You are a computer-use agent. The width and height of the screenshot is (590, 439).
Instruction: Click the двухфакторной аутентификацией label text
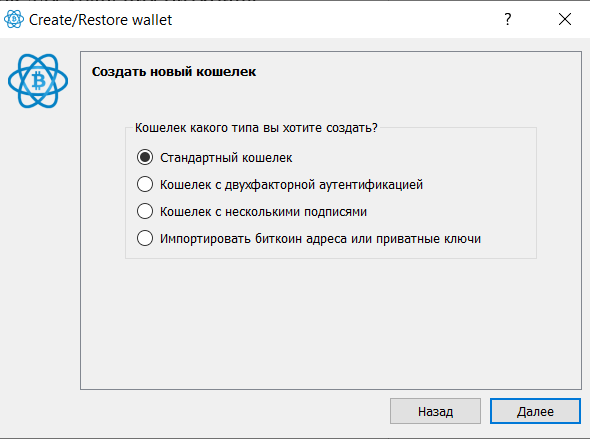(324, 185)
